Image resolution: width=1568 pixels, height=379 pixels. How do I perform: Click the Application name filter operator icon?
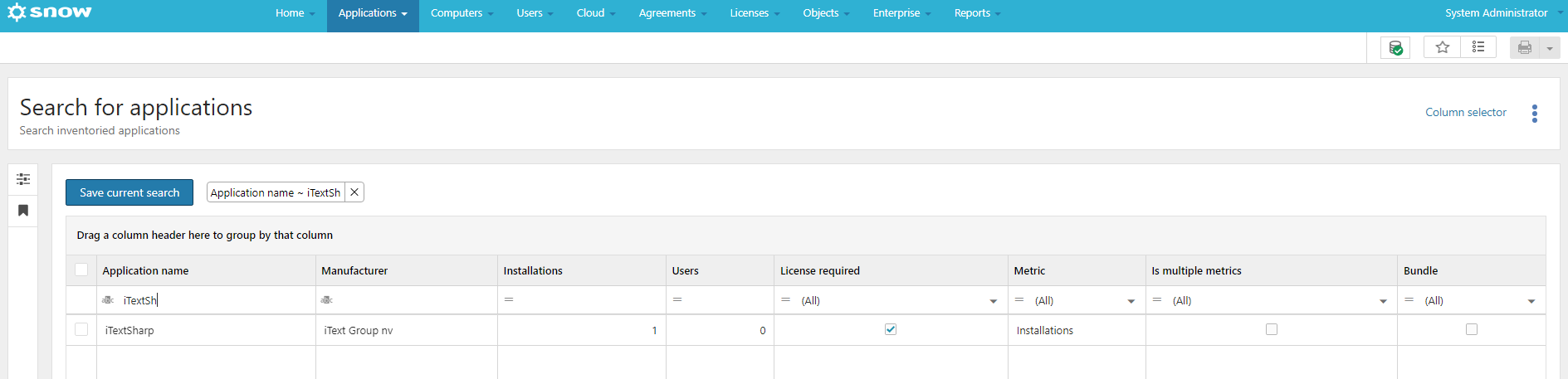108,300
